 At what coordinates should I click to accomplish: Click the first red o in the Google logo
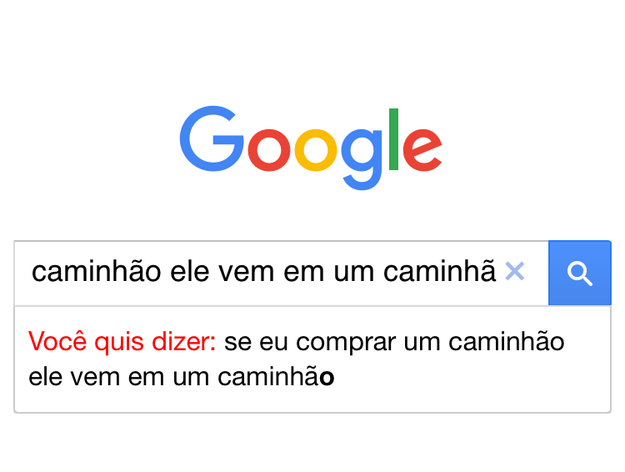tap(269, 150)
